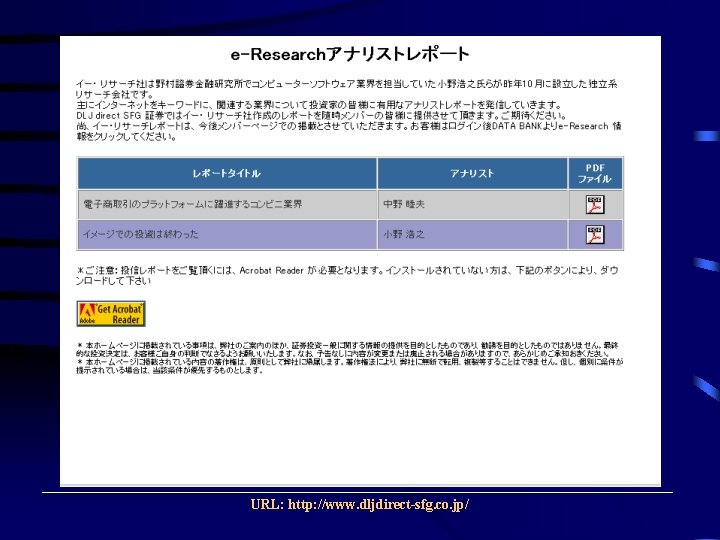
Task: Open the dljdirect-sfg.co.jp URL link
Action: tap(378, 505)
